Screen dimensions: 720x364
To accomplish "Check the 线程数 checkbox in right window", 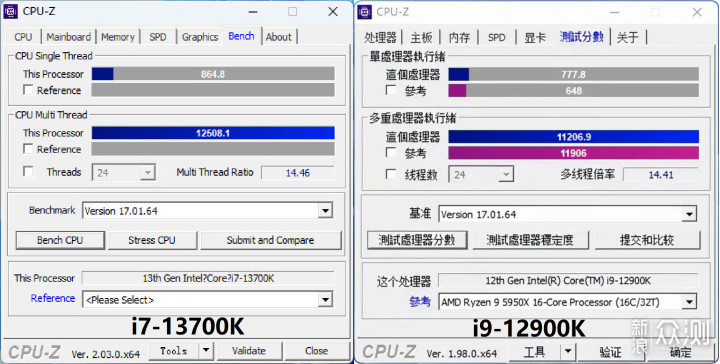I will [391, 174].
